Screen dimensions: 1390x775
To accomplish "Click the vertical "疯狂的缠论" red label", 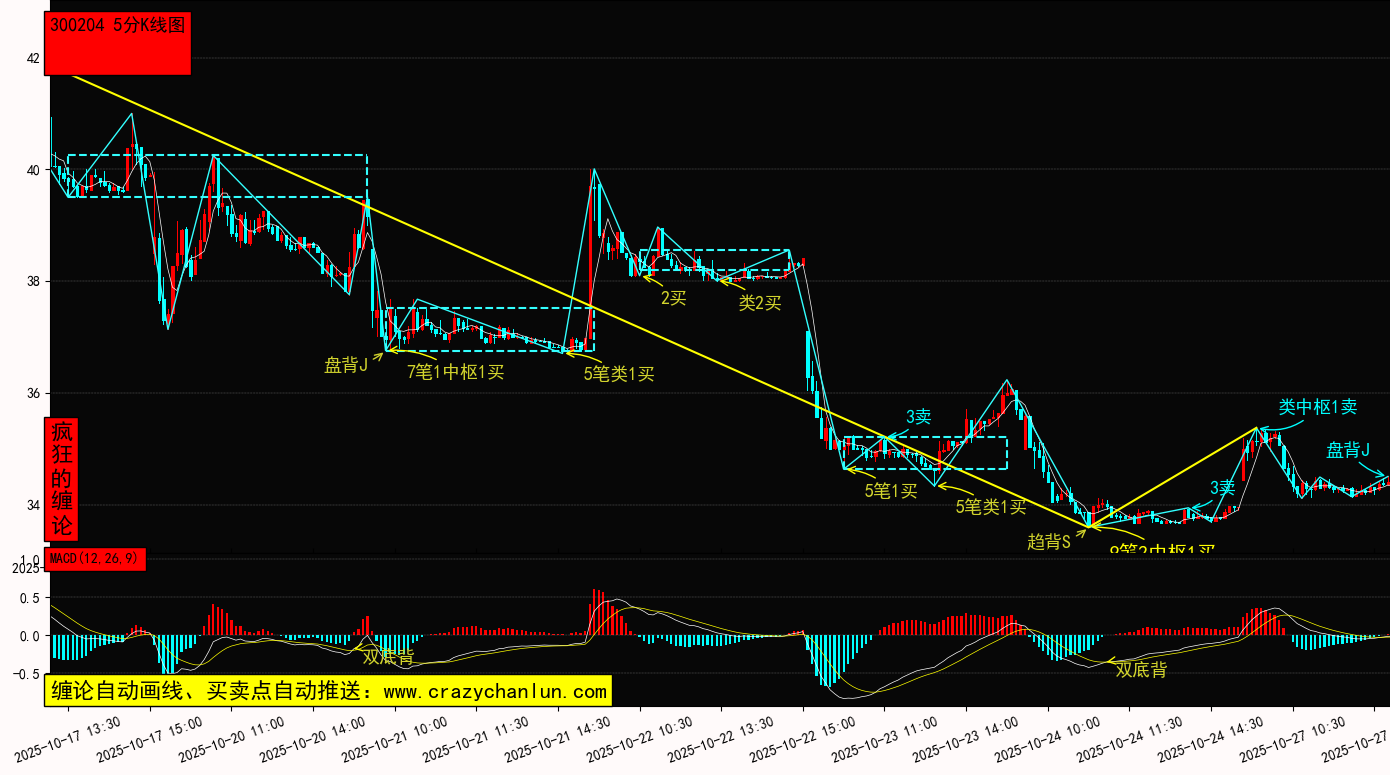I will pos(62,478).
